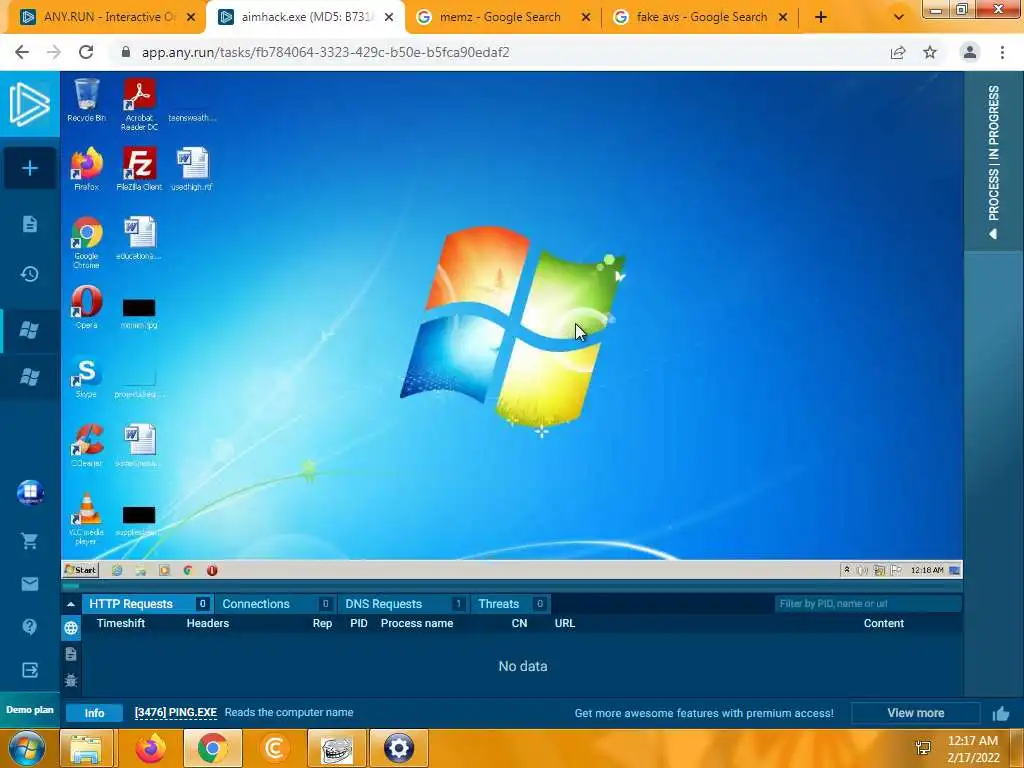Select the VLC media player desktop icon
Viewport: 1024px width, 768px height.
(x=86, y=519)
